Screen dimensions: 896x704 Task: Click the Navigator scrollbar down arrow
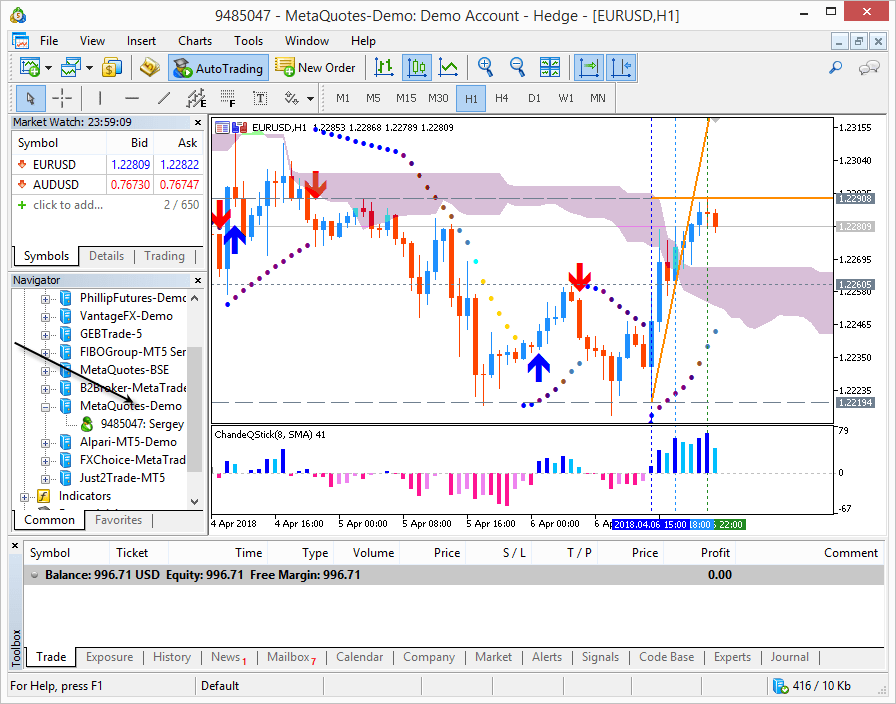195,502
